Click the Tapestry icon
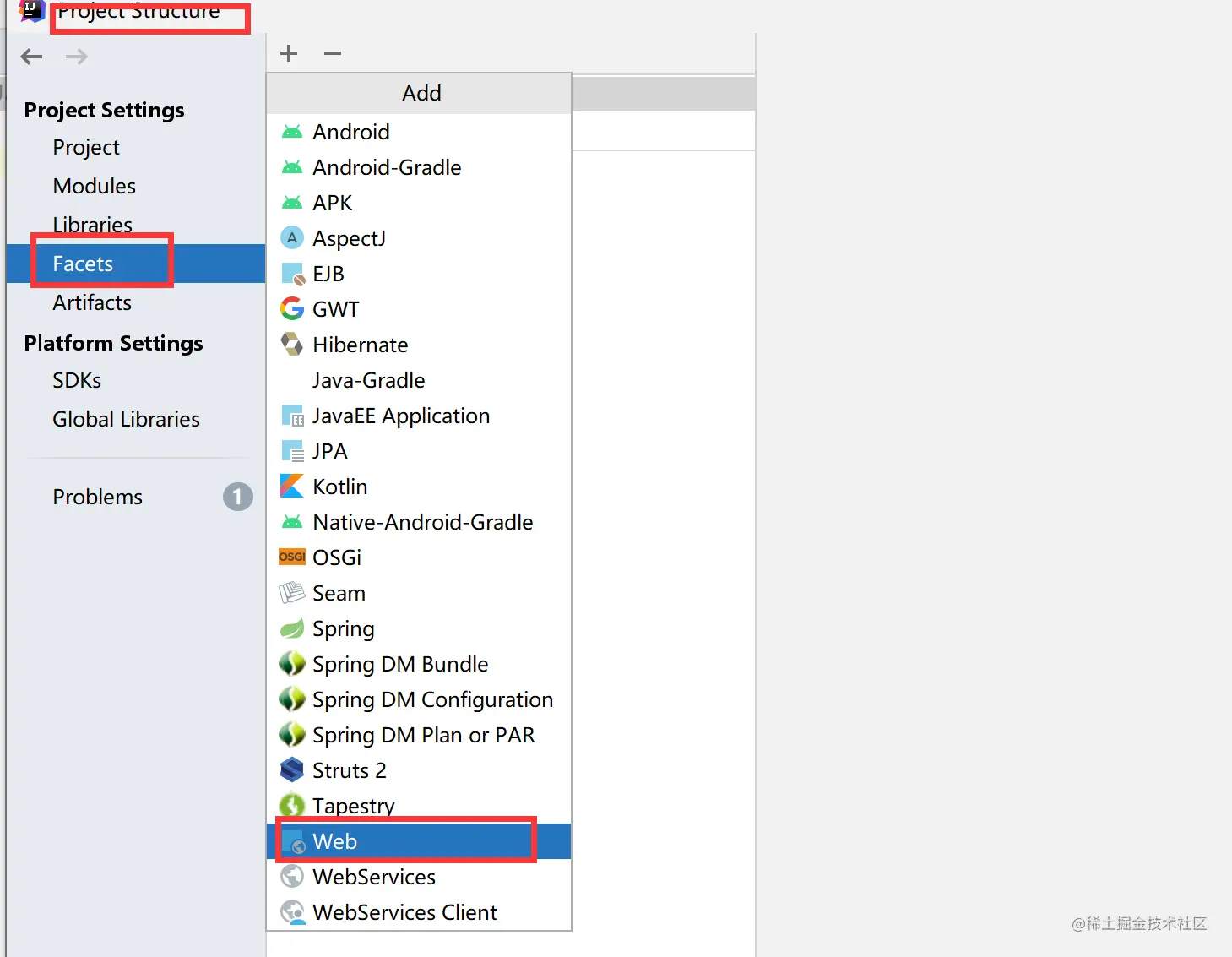The width and height of the screenshot is (1232, 957). pos(292,806)
